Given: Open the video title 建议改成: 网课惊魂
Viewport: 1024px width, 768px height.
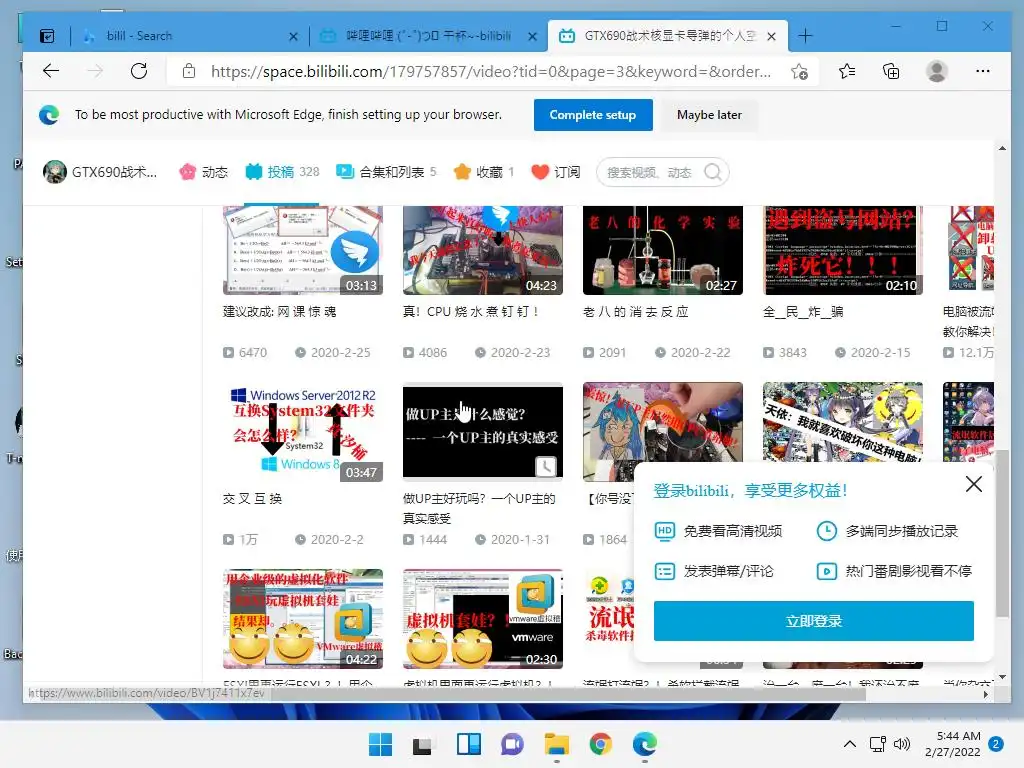Looking at the screenshot, I should pyautogui.click(x=280, y=312).
